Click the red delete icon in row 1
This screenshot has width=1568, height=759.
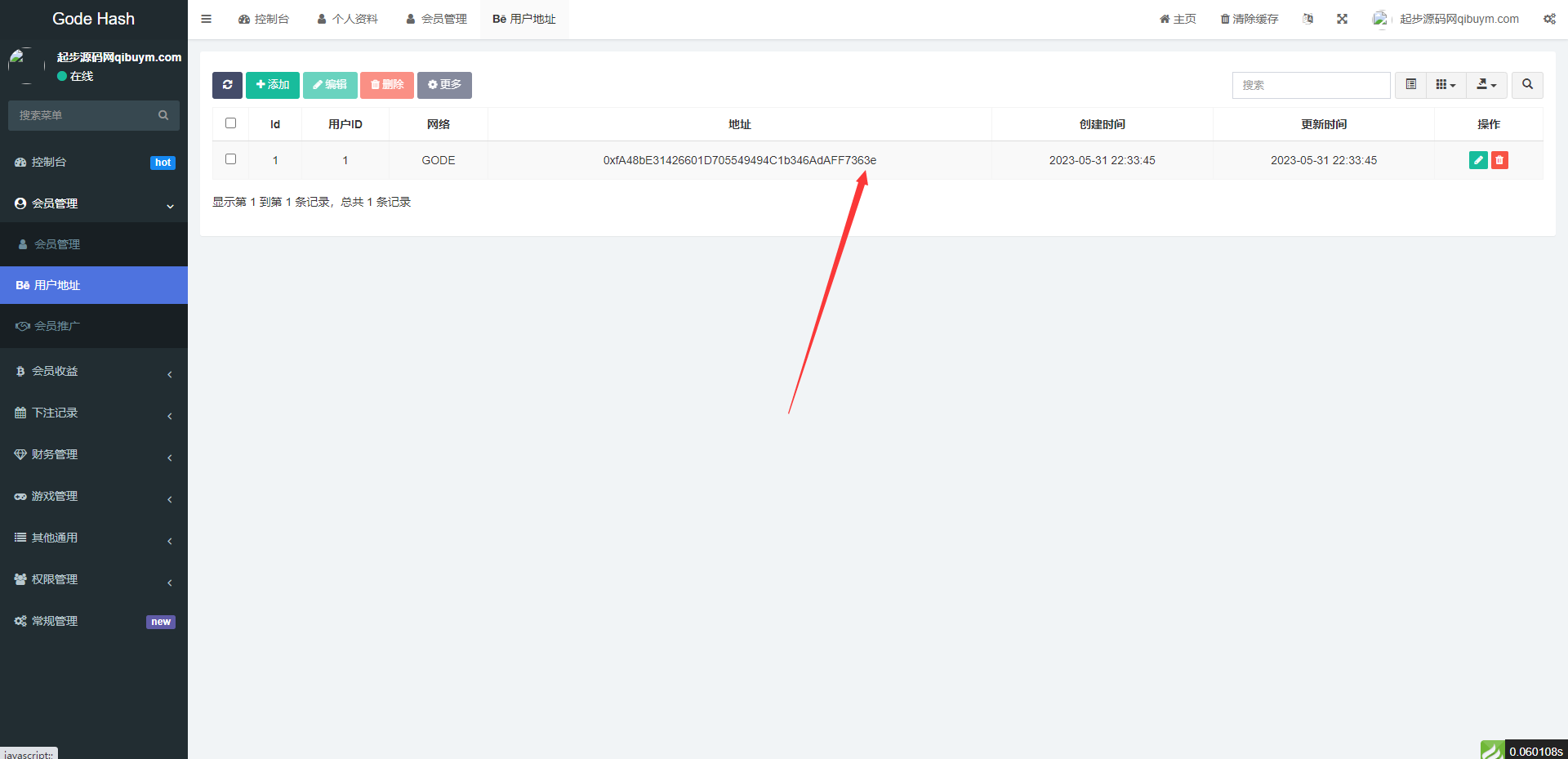coord(1499,160)
